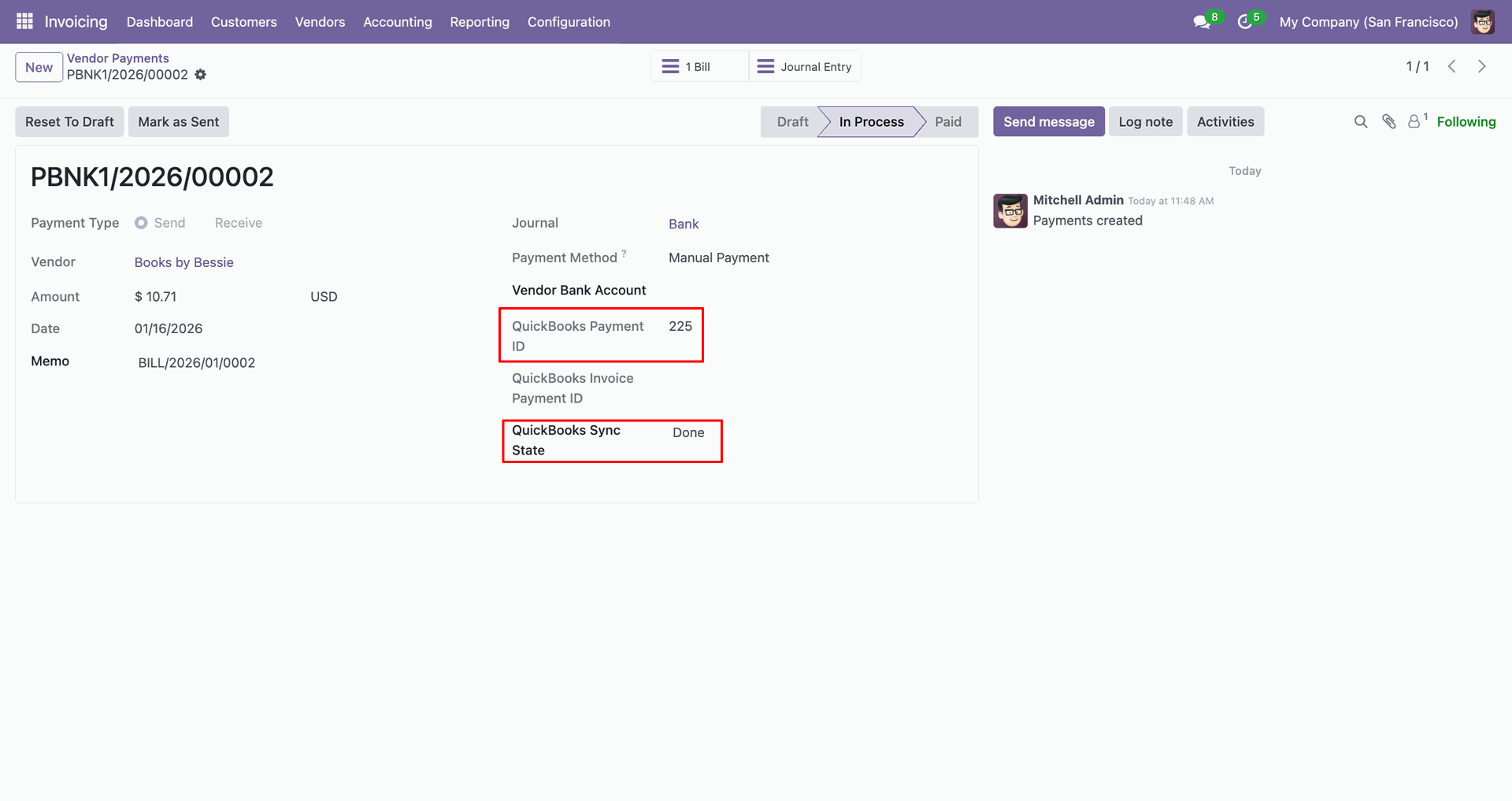1512x801 pixels.
Task: Click the user avatar in the top bar
Action: coord(1483,22)
